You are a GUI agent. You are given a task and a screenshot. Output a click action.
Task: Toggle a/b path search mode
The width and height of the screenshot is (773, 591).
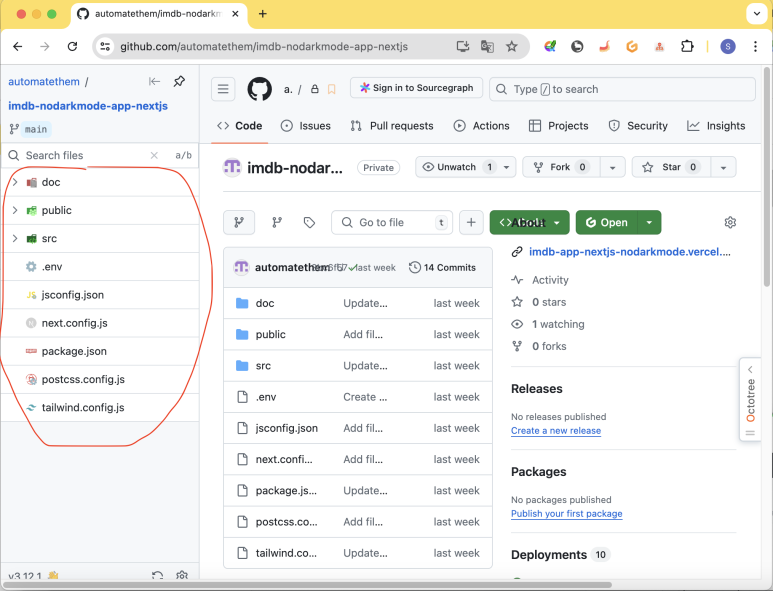[x=183, y=155]
